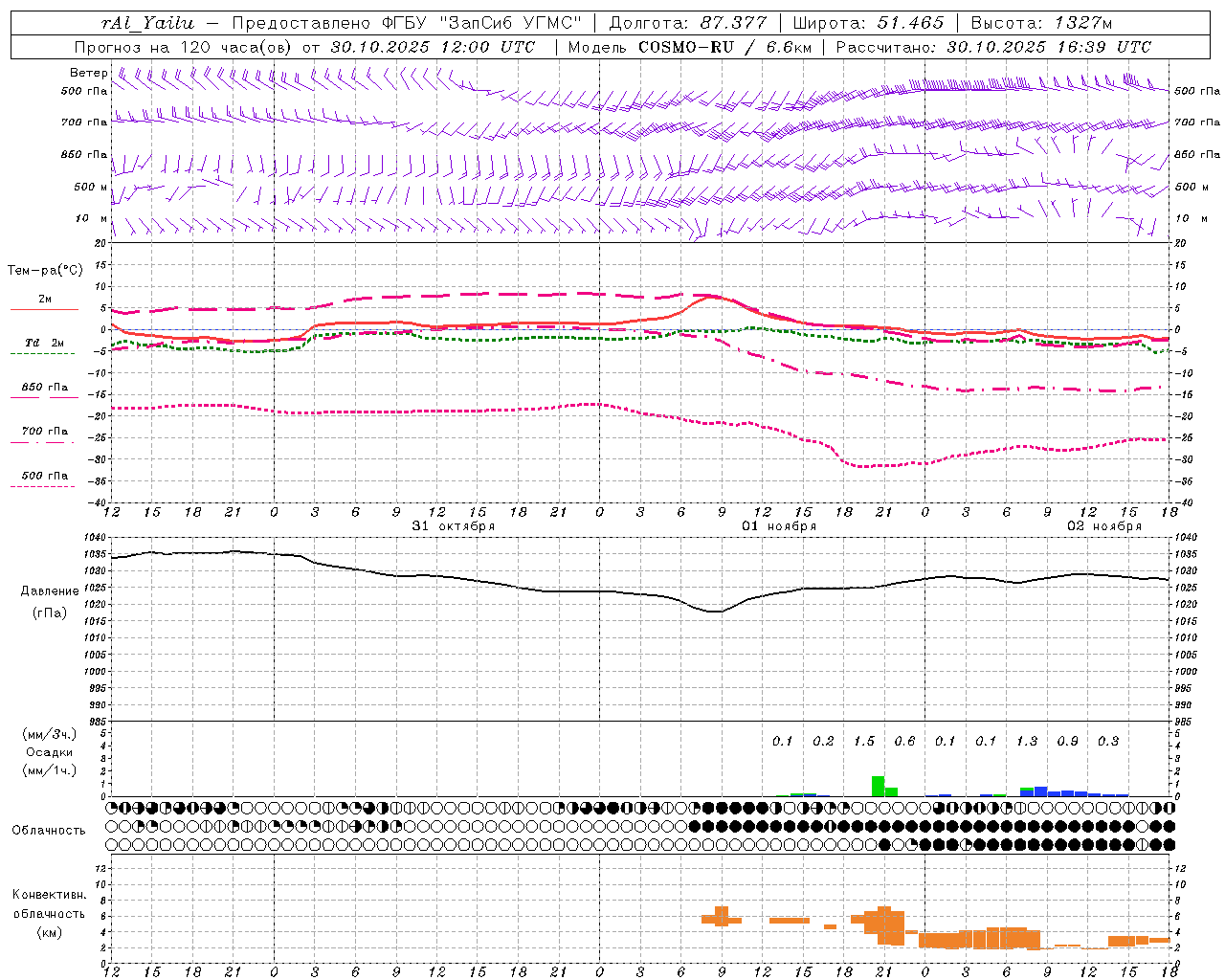This screenshot has height=980, width=1225.
Task: Click the station name rAl_Yailu
Action: coord(147,23)
